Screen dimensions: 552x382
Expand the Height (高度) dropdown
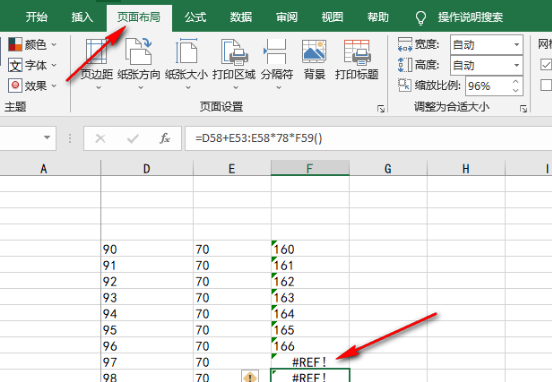pos(516,65)
